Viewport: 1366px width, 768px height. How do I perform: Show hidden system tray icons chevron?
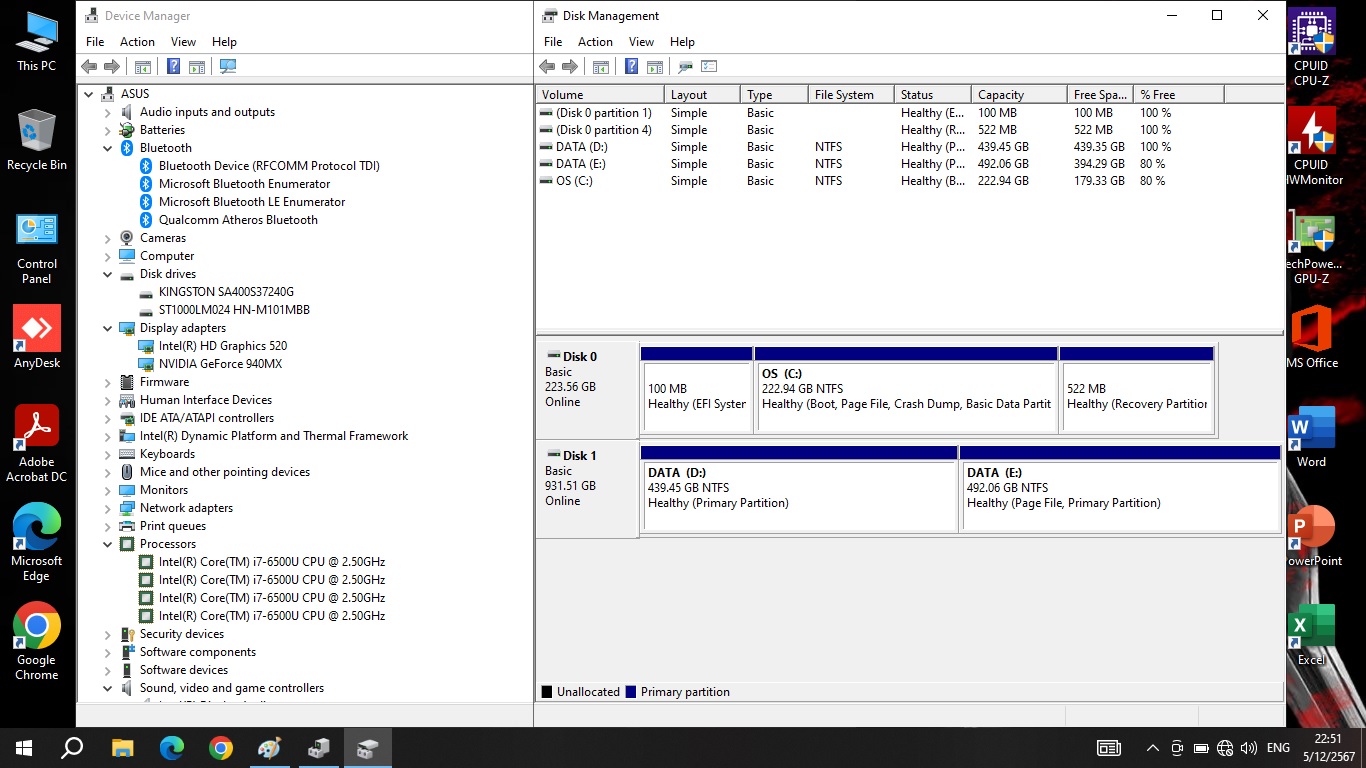pos(1152,748)
